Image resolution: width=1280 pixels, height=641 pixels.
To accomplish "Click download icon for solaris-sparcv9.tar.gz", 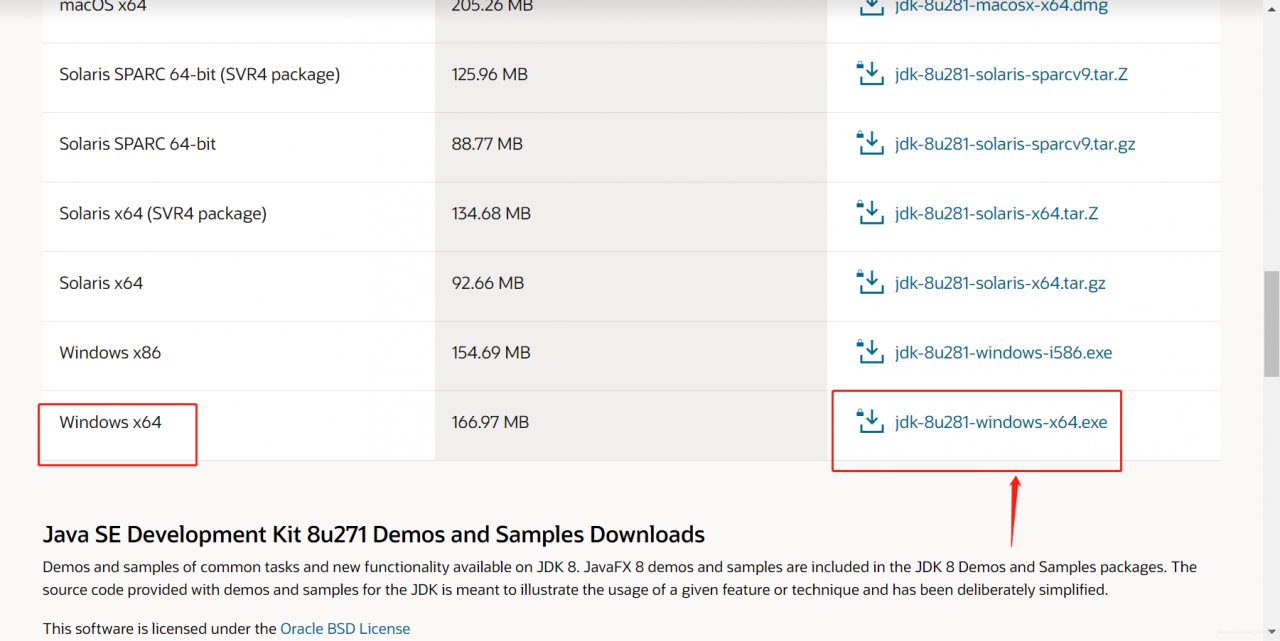I will [871, 143].
